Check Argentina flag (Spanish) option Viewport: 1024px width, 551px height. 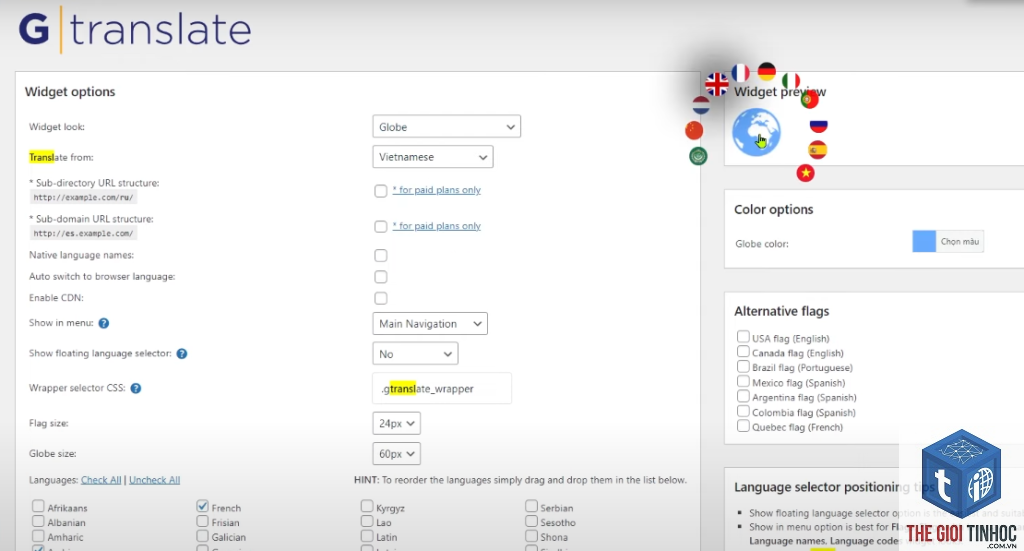pos(743,396)
